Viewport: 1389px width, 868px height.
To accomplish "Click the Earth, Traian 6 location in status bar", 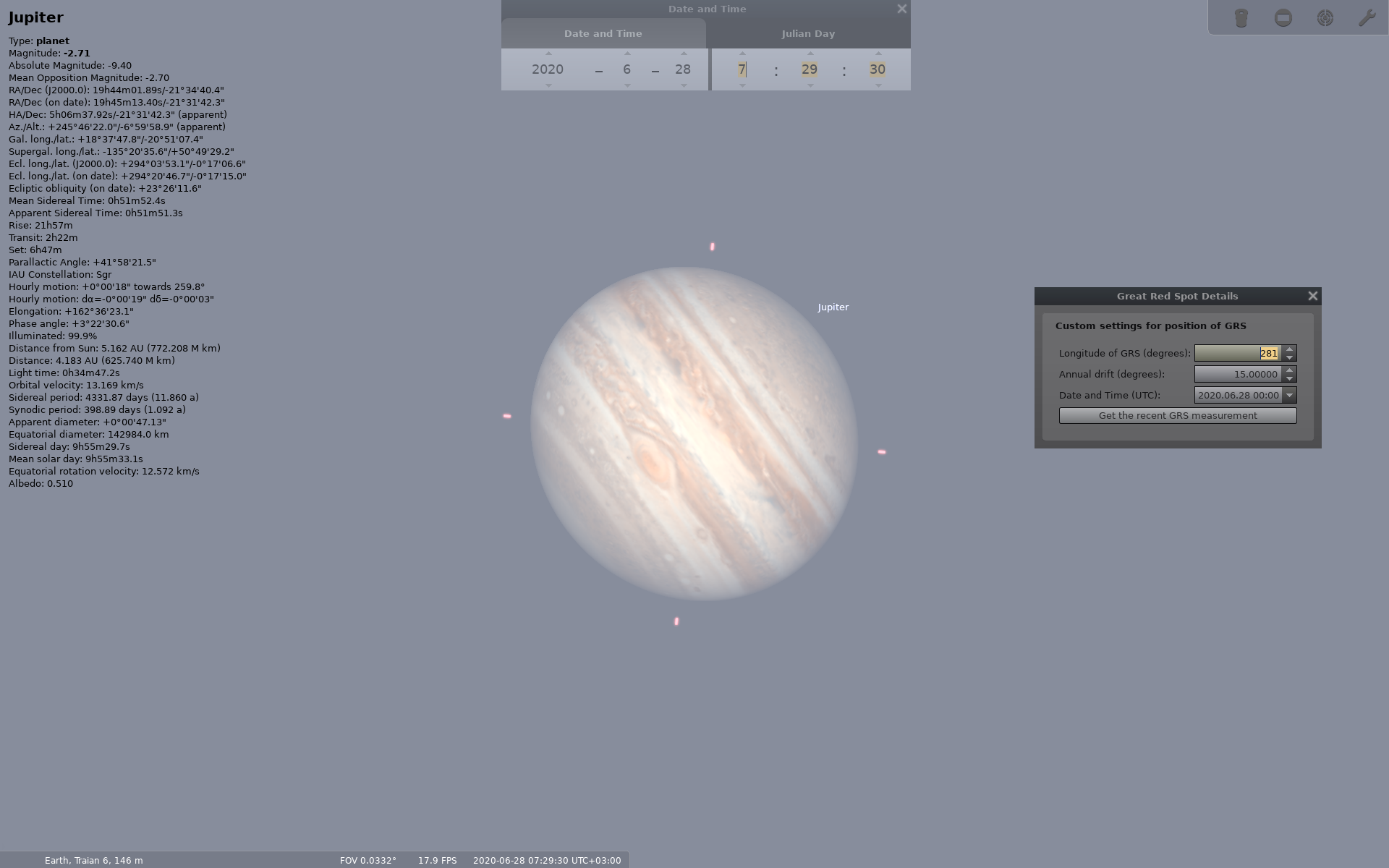I will pos(93,860).
